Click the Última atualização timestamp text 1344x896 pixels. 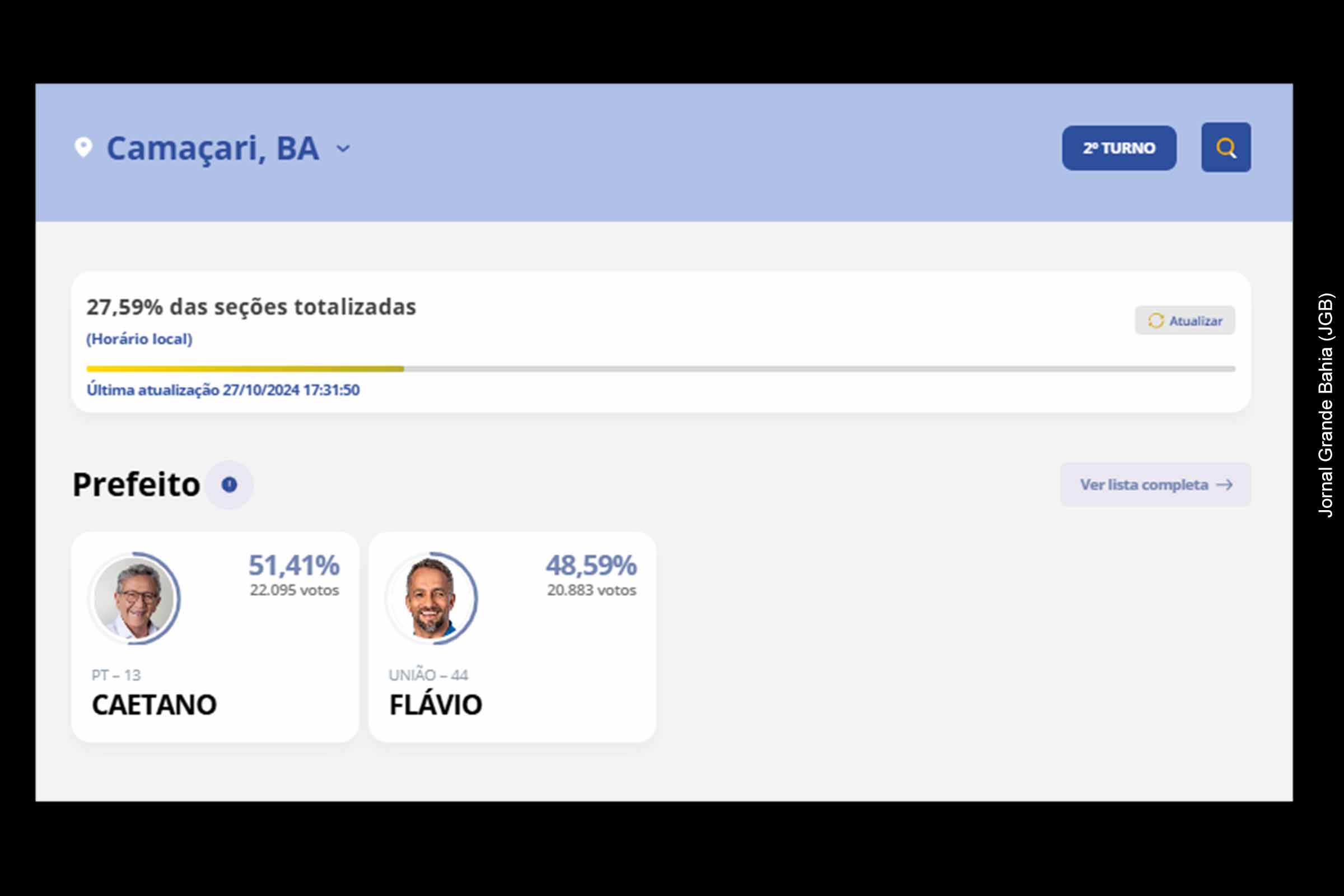coord(223,391)
